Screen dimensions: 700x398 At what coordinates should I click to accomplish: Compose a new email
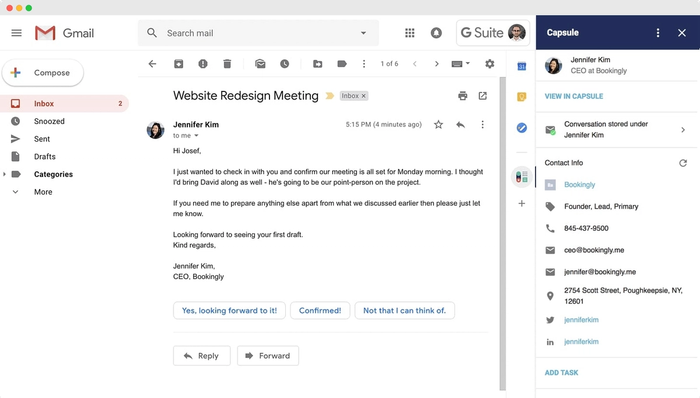pyautogui.click(x=43, y=73)
